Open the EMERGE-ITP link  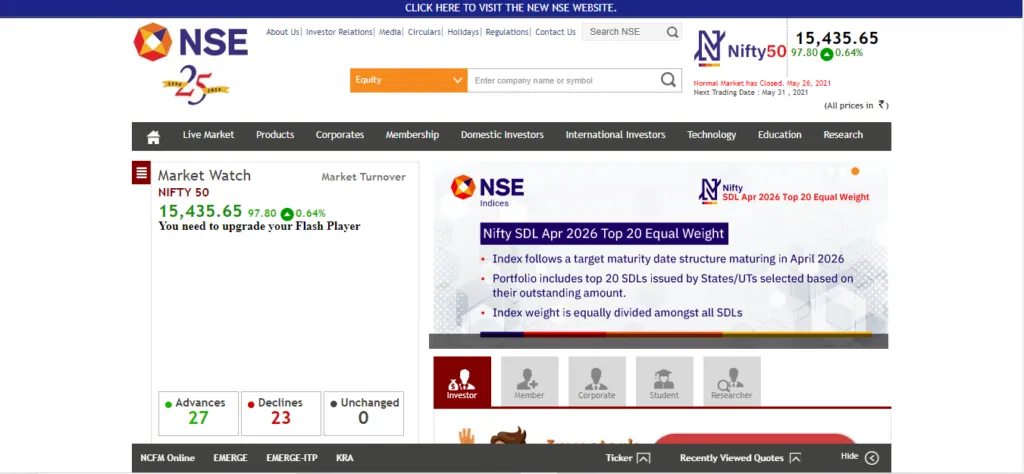[x=292, y=458]
